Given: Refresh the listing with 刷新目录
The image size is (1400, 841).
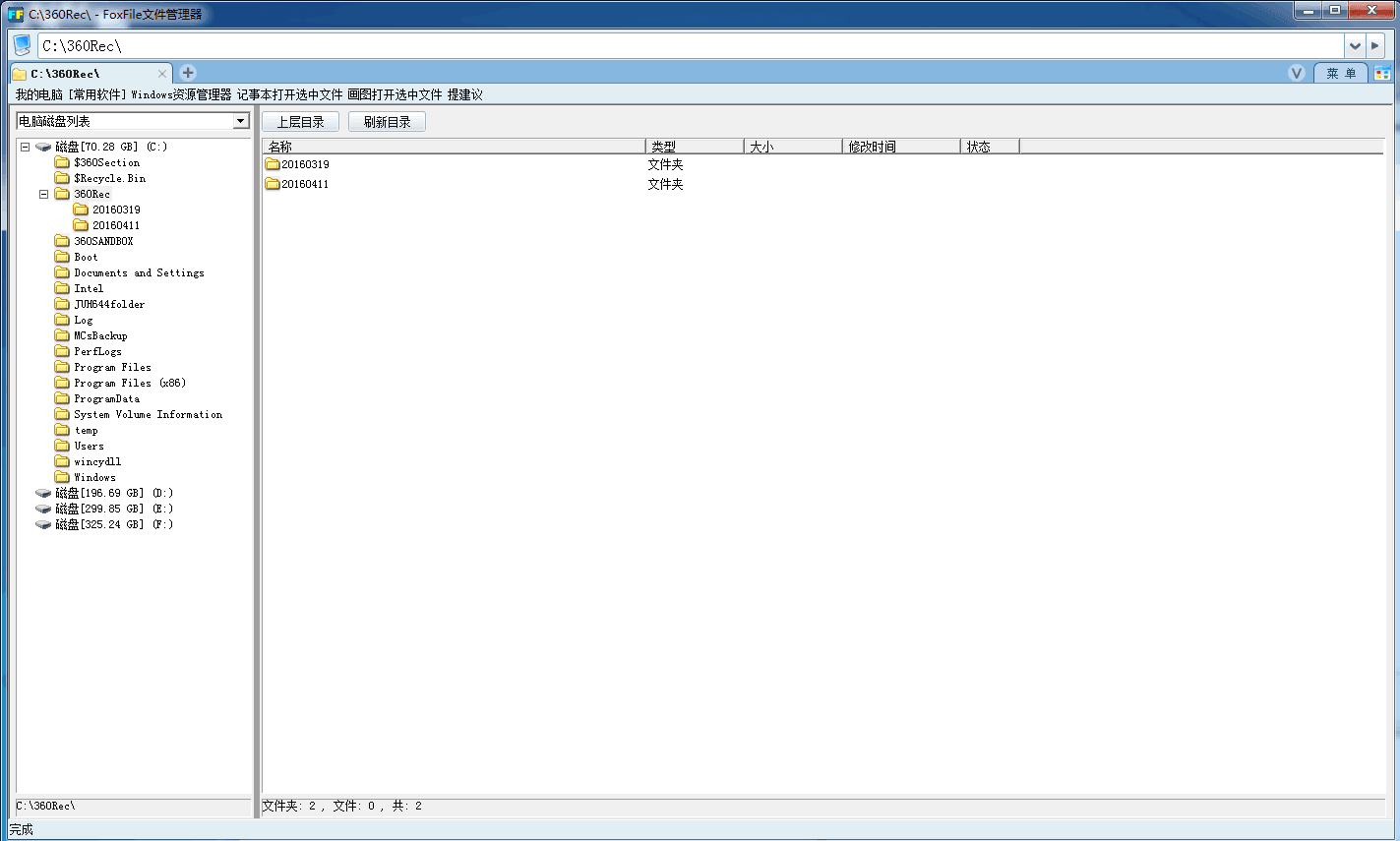Looking at the screenshot, I should pos(387,122).
